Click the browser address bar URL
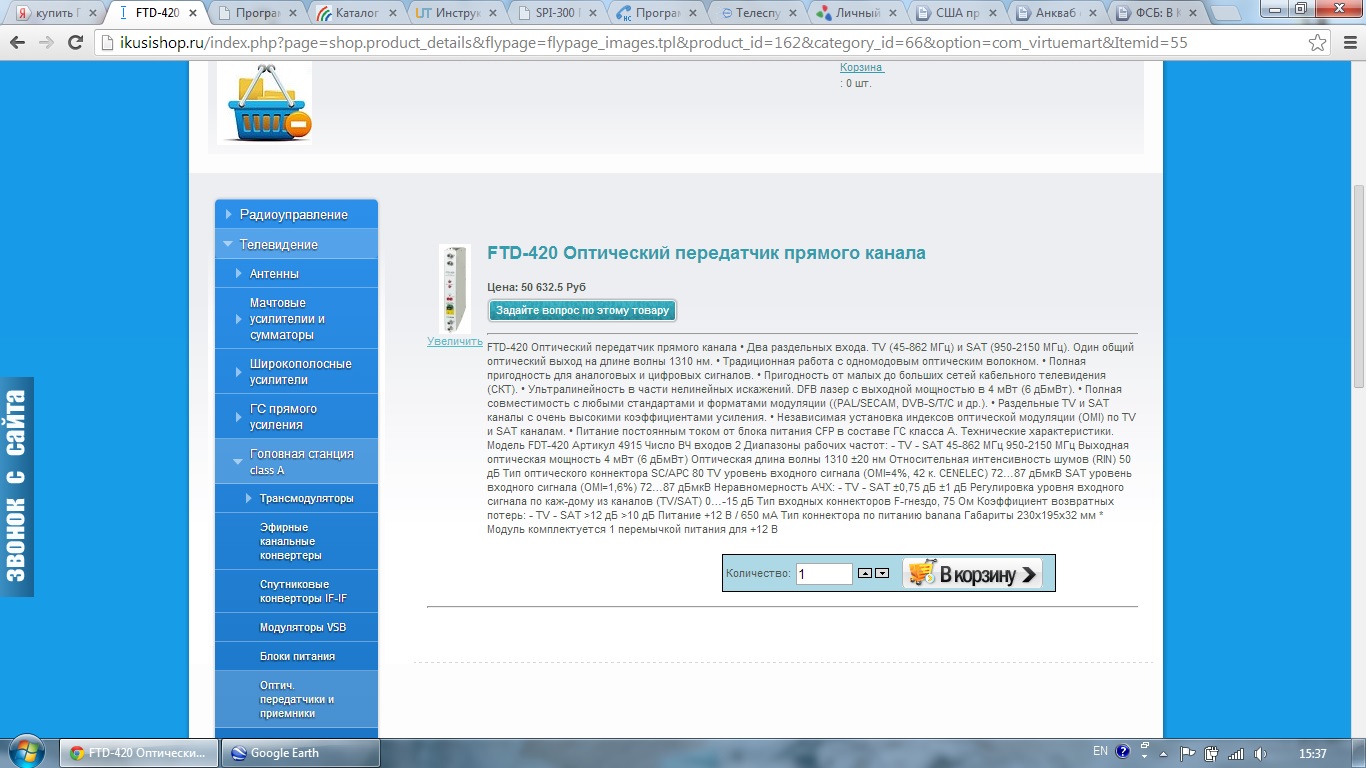Image resolution: width=1366 pixels, height=768 pixels. point(700,44)
